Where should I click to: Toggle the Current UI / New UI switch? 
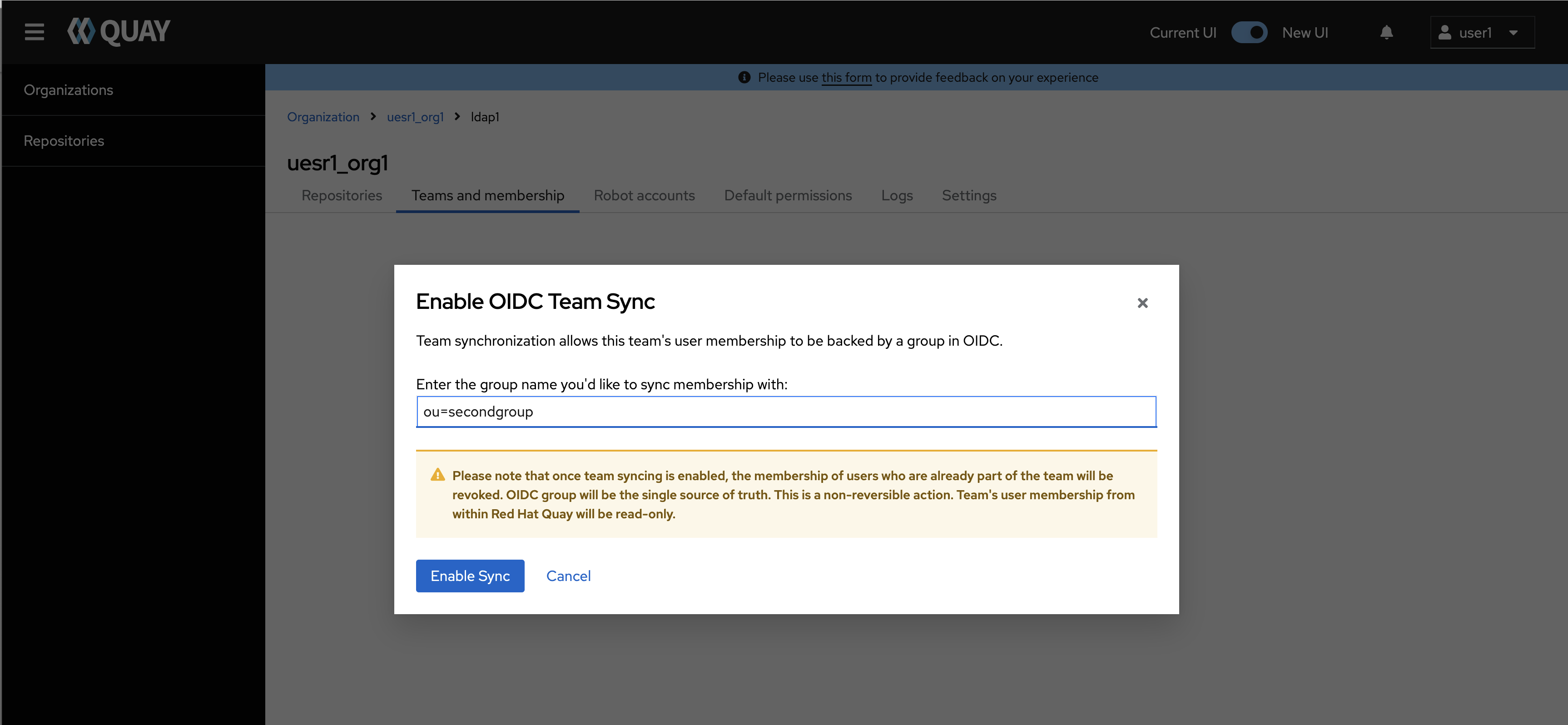pos(1248,32)
